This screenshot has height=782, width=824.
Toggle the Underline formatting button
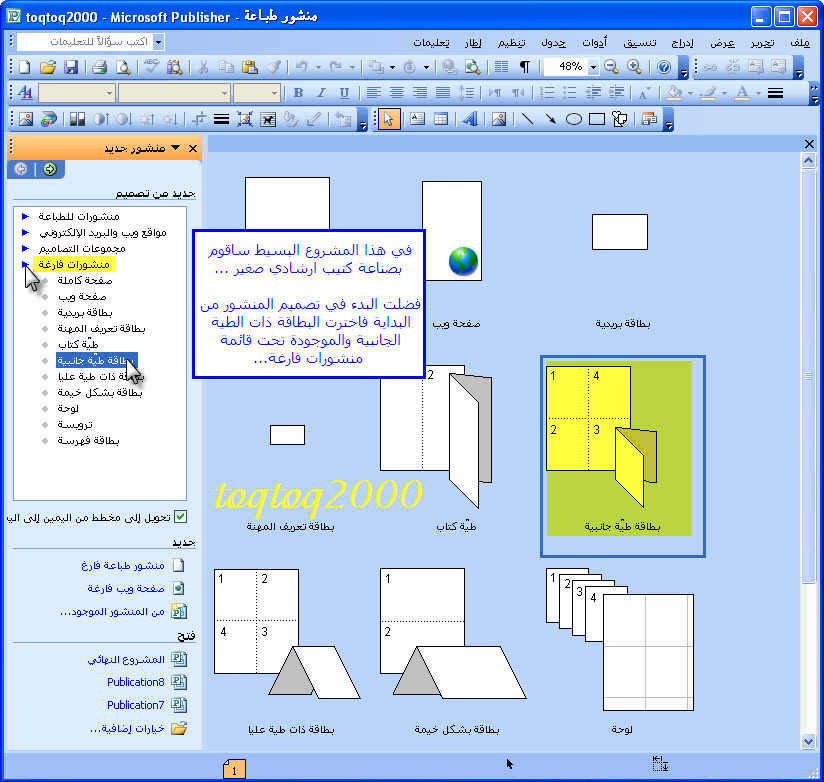(344, 93)
